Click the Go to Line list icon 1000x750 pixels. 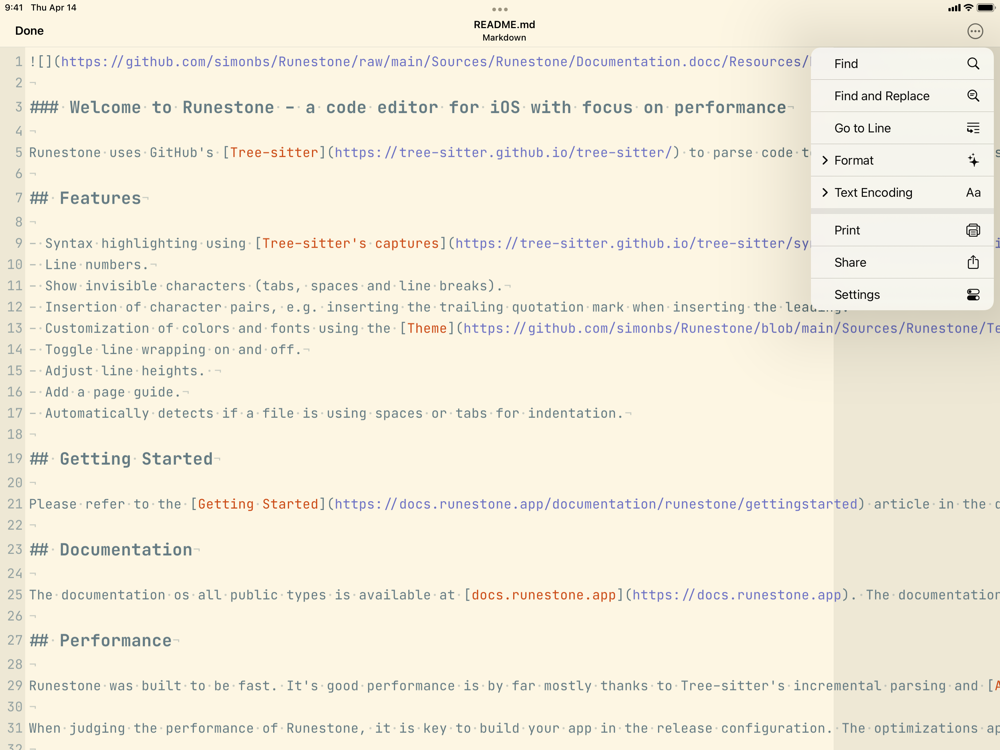coord(973,128)
